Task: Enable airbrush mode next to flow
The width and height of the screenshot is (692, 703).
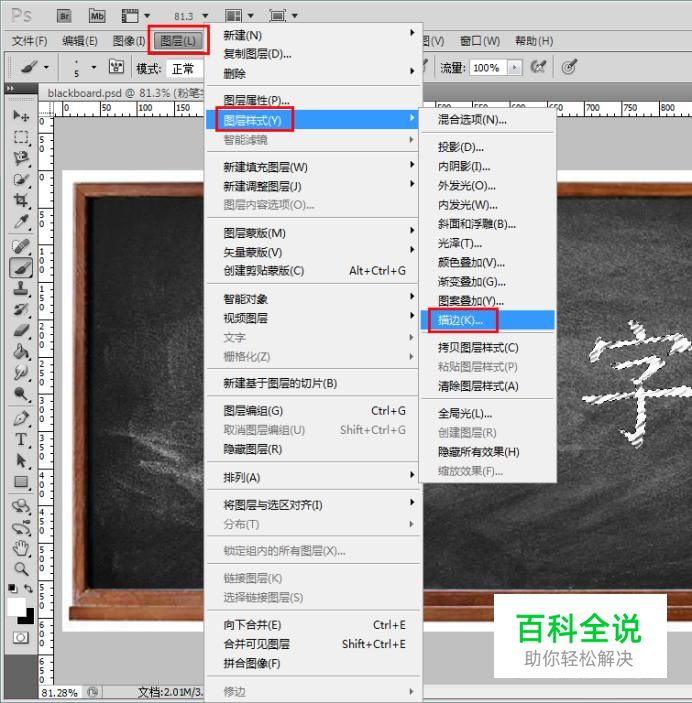Action: tap(538, 67)
